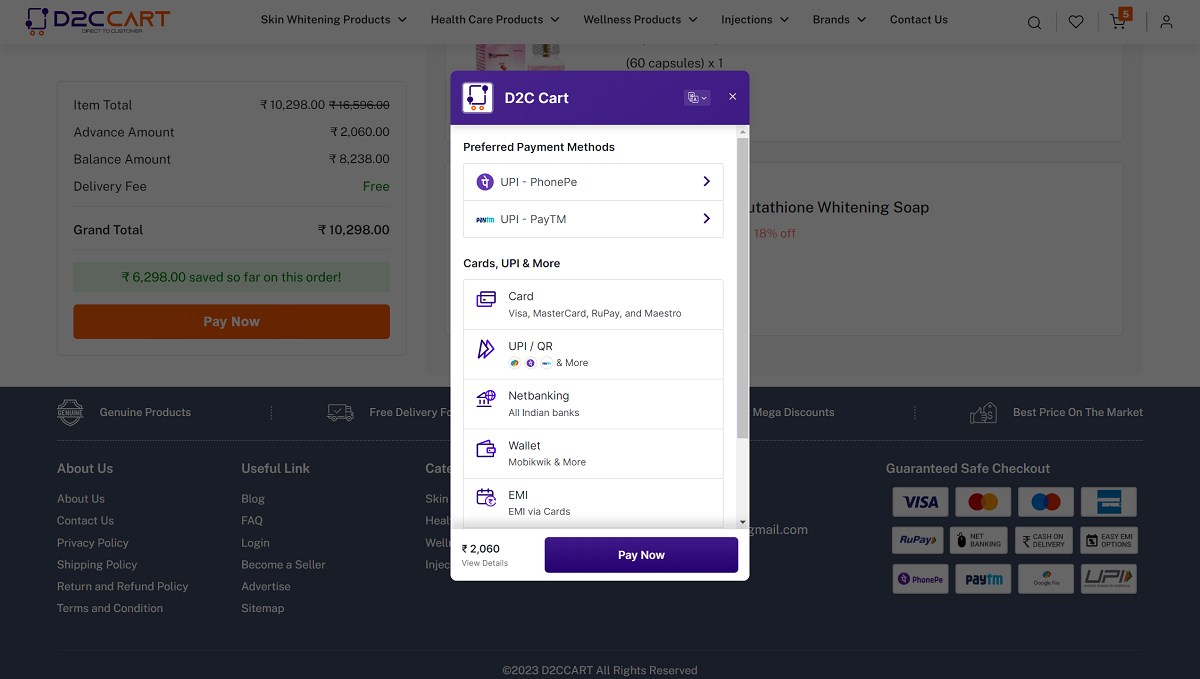The height and width of the screenshot is (679, 1200).
Task: Click purple Pay Now button in popup
Action: point(641,555)
